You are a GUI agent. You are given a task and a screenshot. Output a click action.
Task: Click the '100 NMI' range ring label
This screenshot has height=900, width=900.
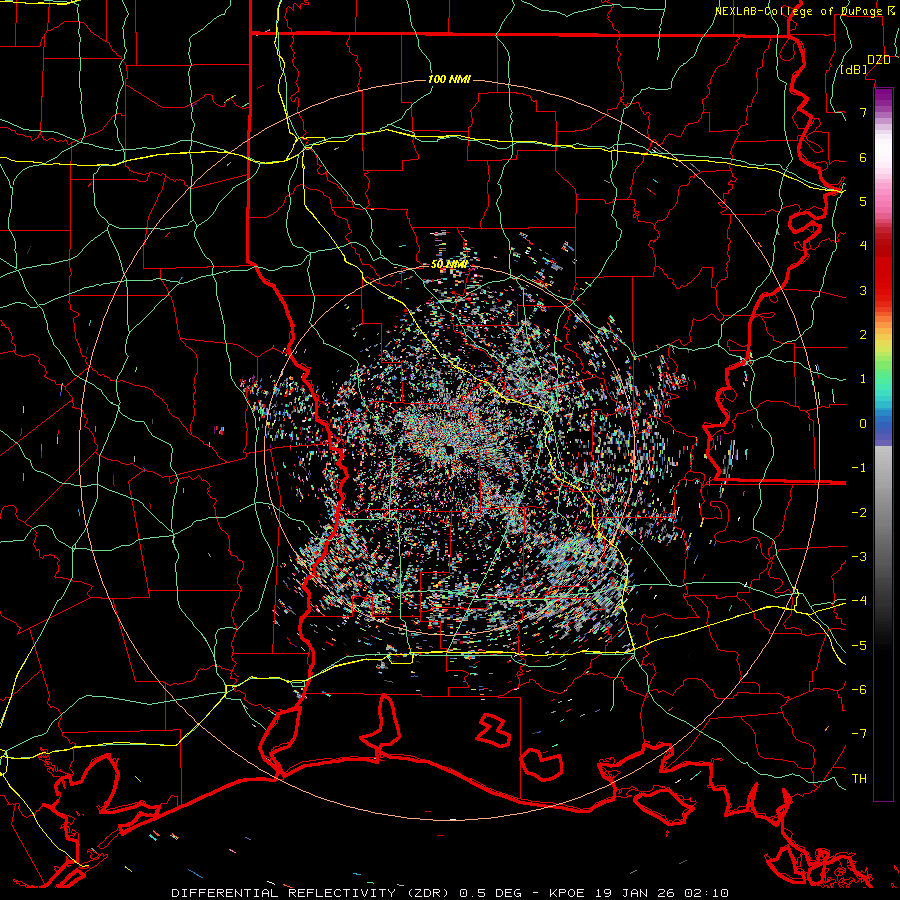(x=449, y=79)
